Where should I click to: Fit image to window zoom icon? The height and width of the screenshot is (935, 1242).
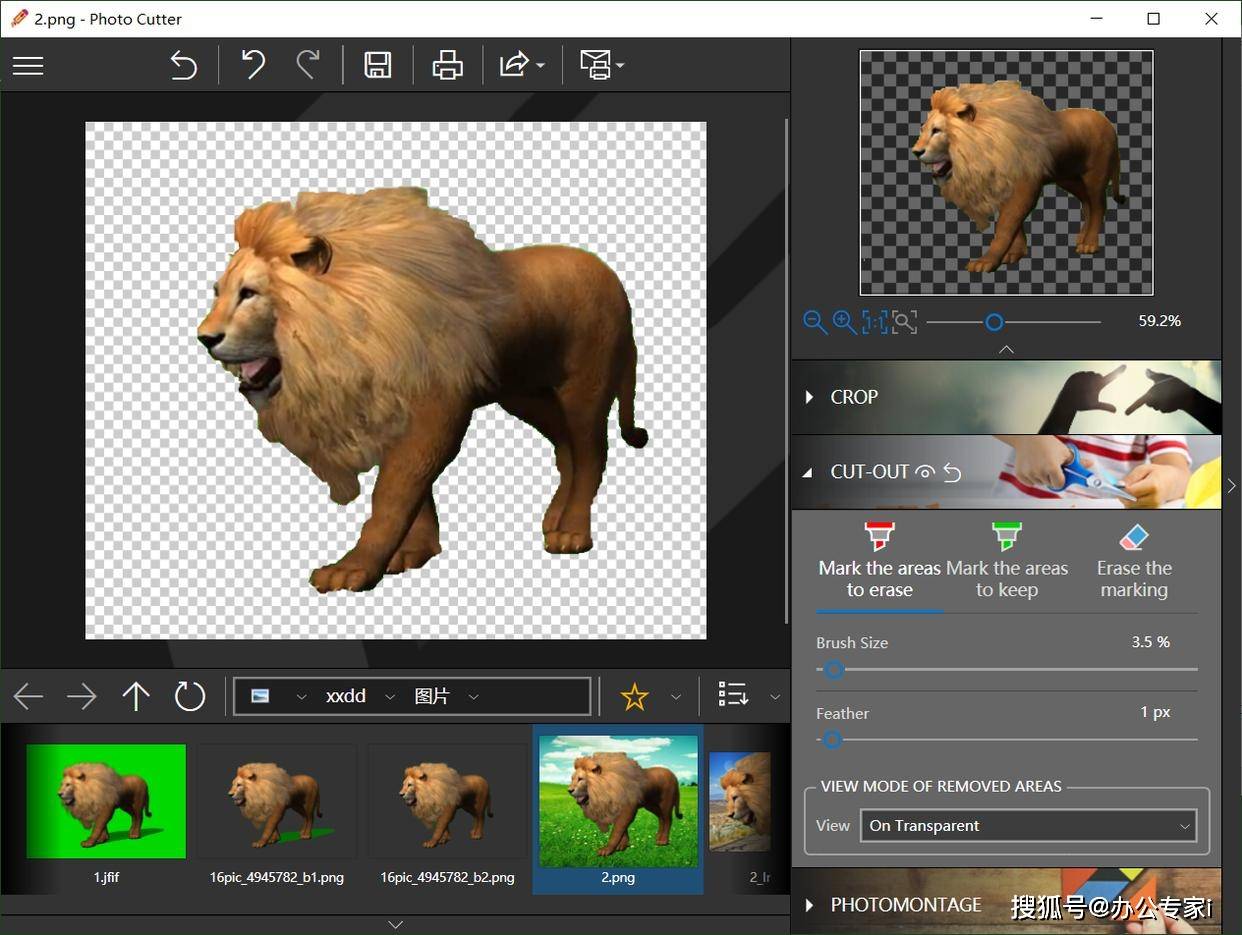[x=904, y=322]
